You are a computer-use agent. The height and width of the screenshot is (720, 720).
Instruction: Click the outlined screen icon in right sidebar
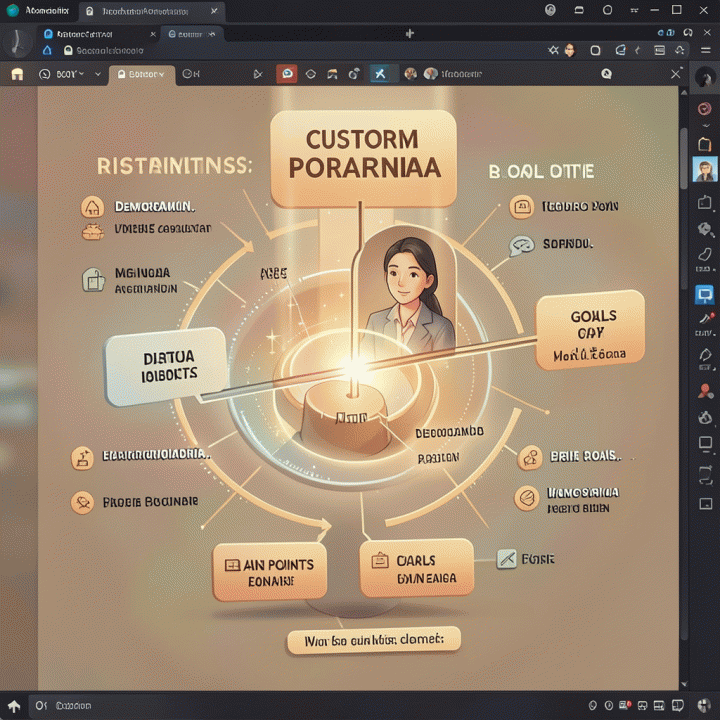[705, 444]
